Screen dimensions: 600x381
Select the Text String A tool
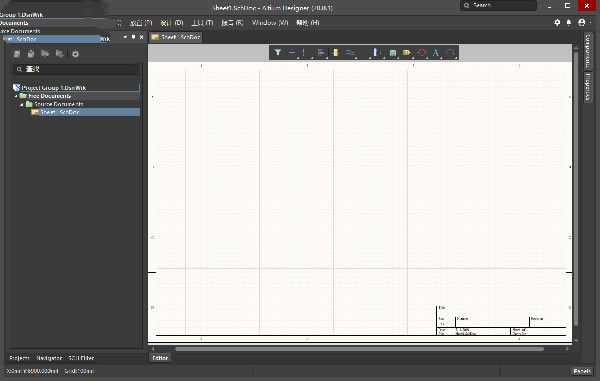(x=435, y=52)
